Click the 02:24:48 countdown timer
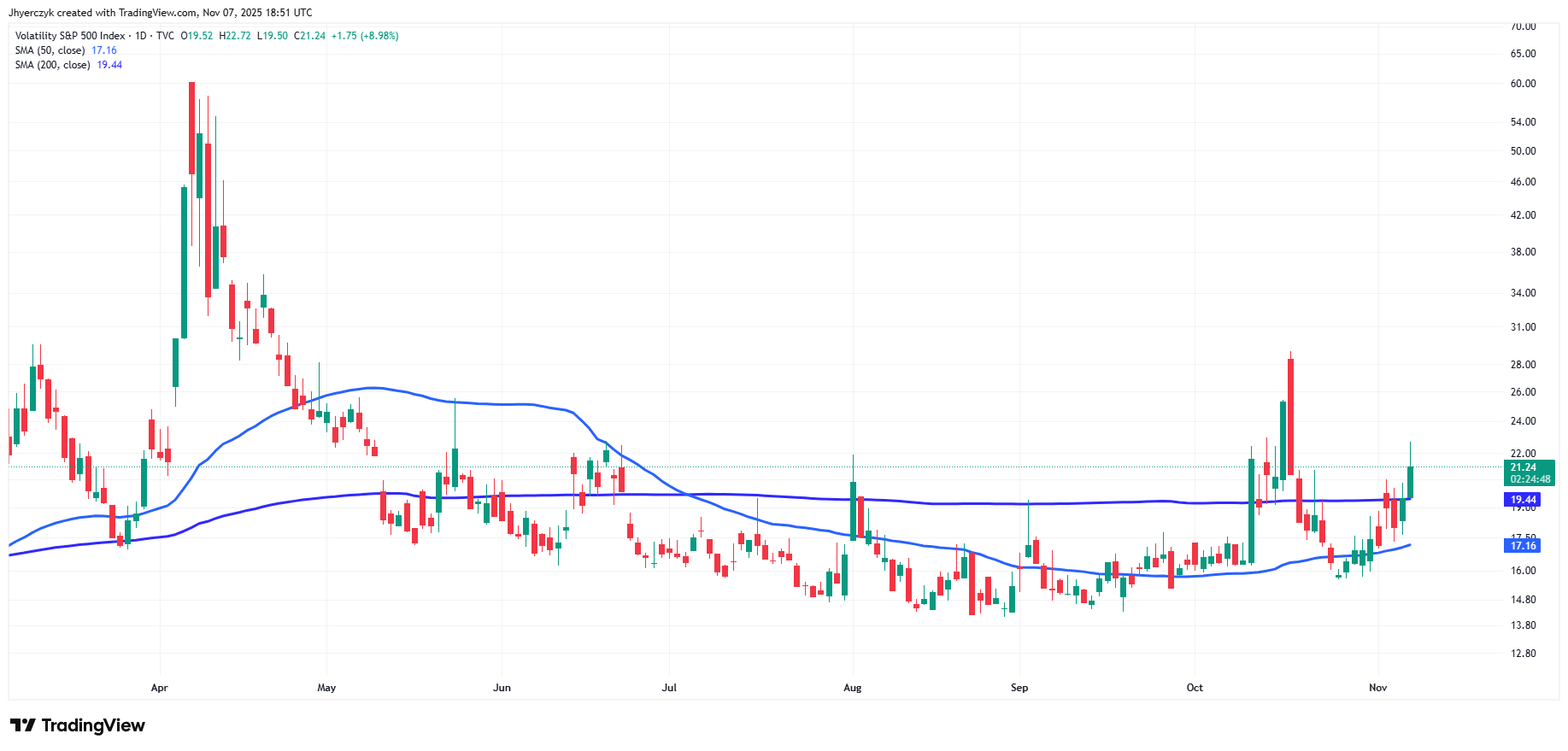1568x751 pixels. [1530, 479]
